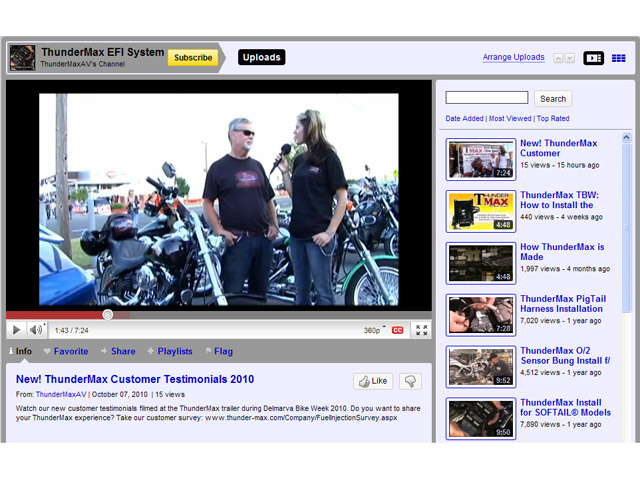Open thumbnail of SOFTAIL Models install video
The height and width of the screenshot is (480, 640).
481,419
